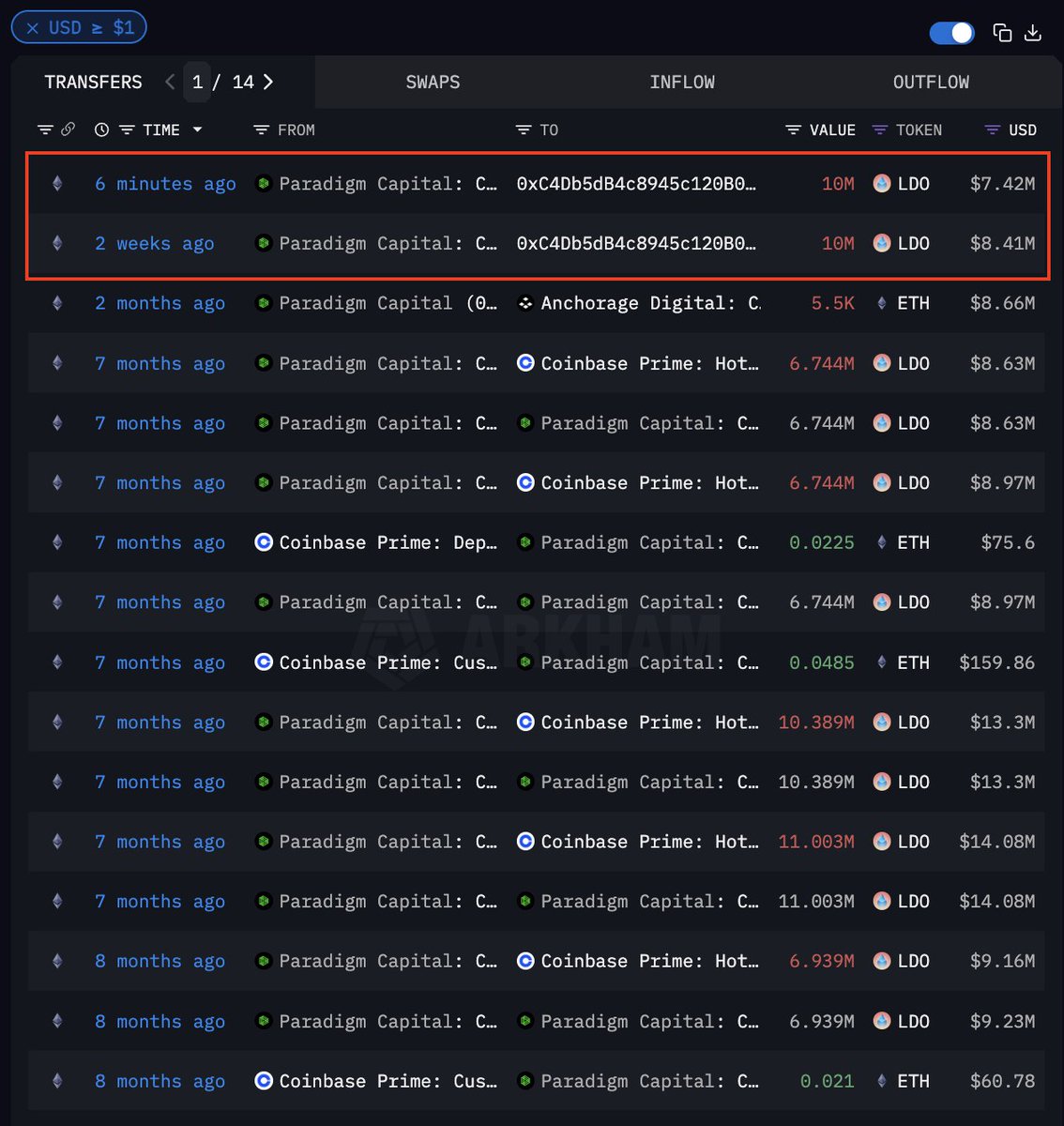Screen dimensions: 1064x1126
Task: Filter the USD column
Action: point(992,129)
